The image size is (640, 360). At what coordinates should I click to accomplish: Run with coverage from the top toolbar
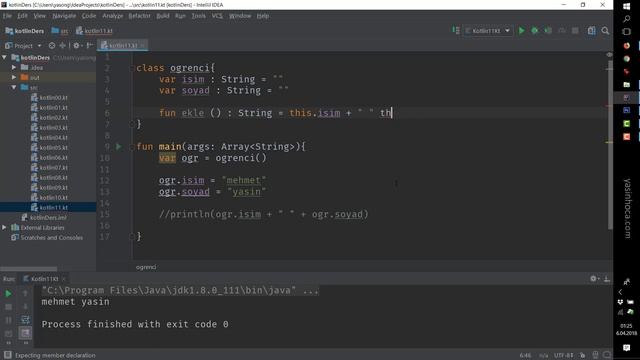[x=548, y=31]
